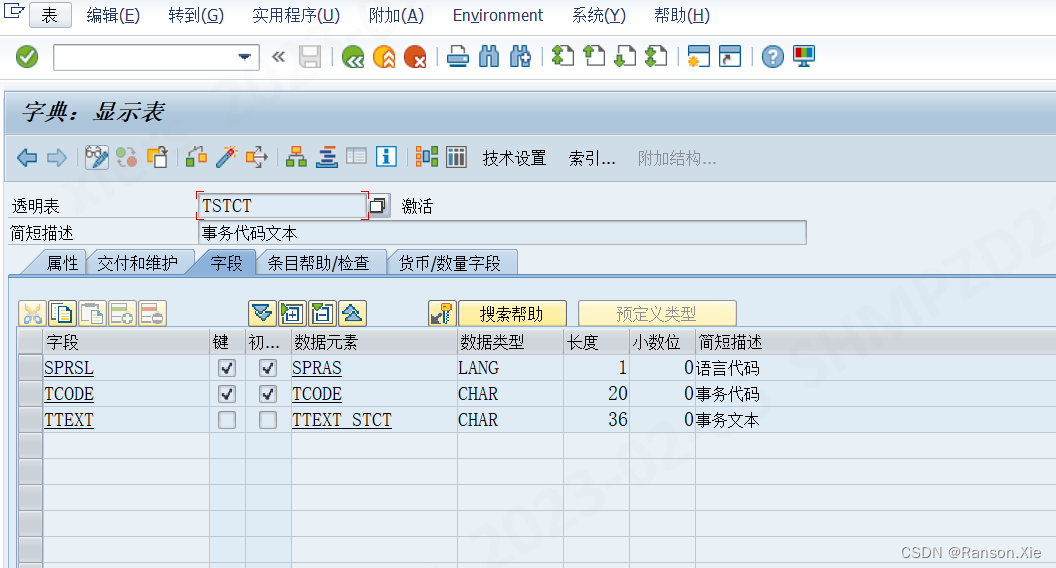Open the 帮助(H) menu

pyautogui.click(x=682, y=15)
